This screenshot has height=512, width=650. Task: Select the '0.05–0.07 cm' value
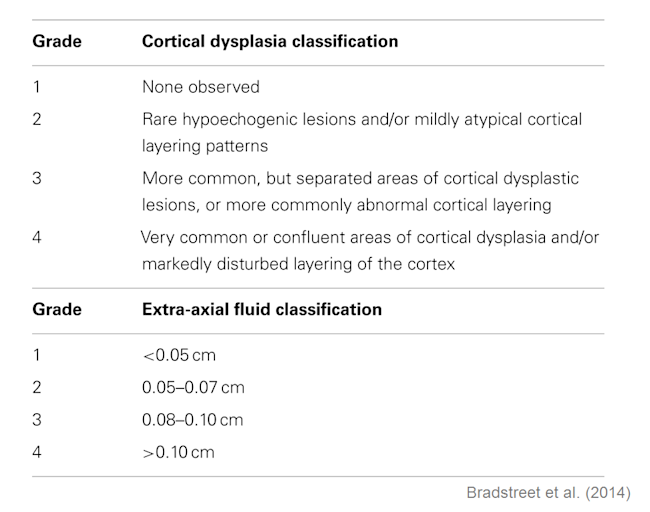coord(193,388)
